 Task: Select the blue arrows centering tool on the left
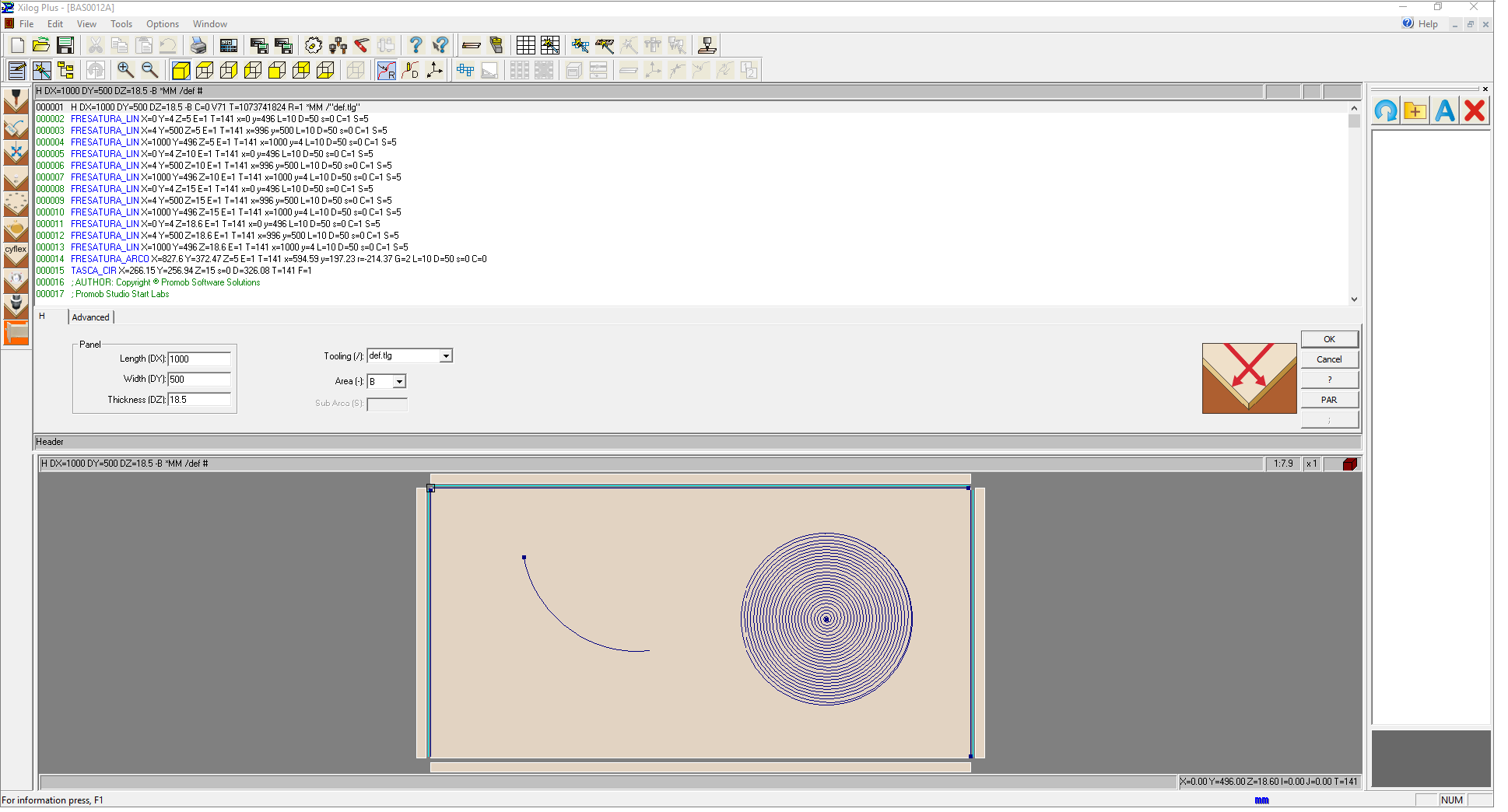16,152
